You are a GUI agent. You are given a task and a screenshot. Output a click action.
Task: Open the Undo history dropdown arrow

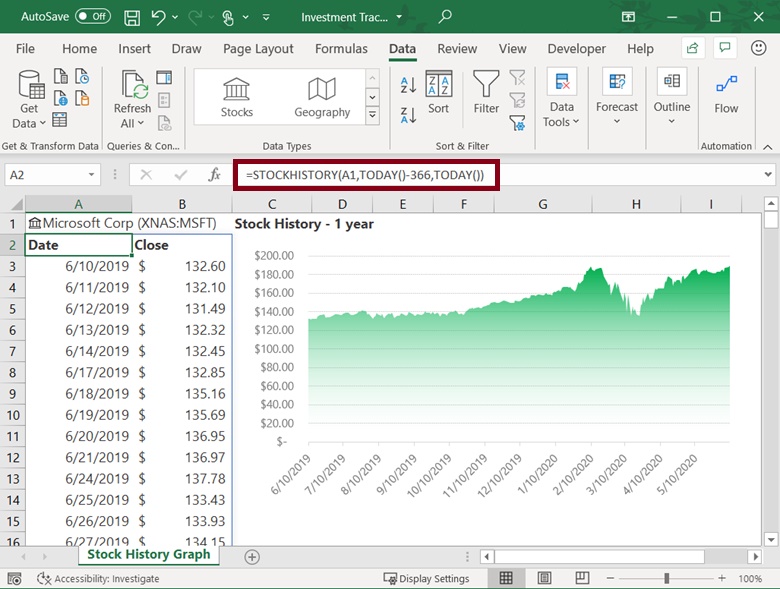175,17
